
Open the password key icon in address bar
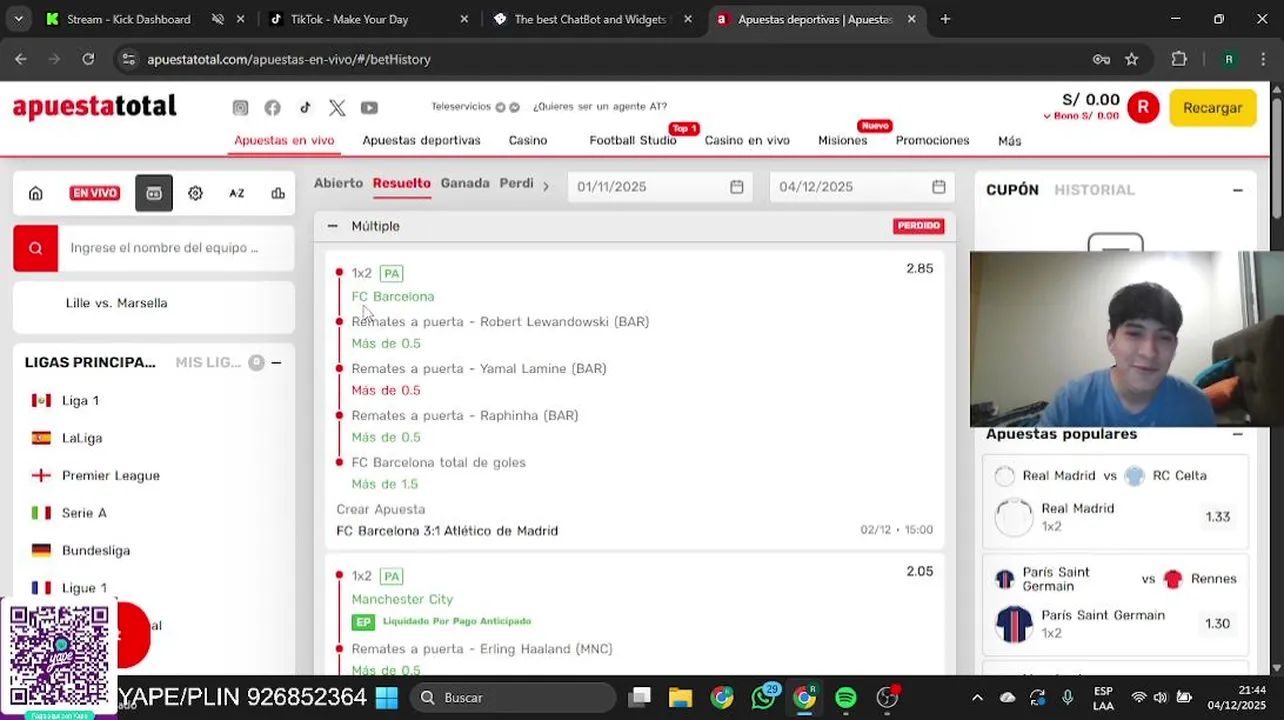pyautogui.click(x=1101, y=59)
